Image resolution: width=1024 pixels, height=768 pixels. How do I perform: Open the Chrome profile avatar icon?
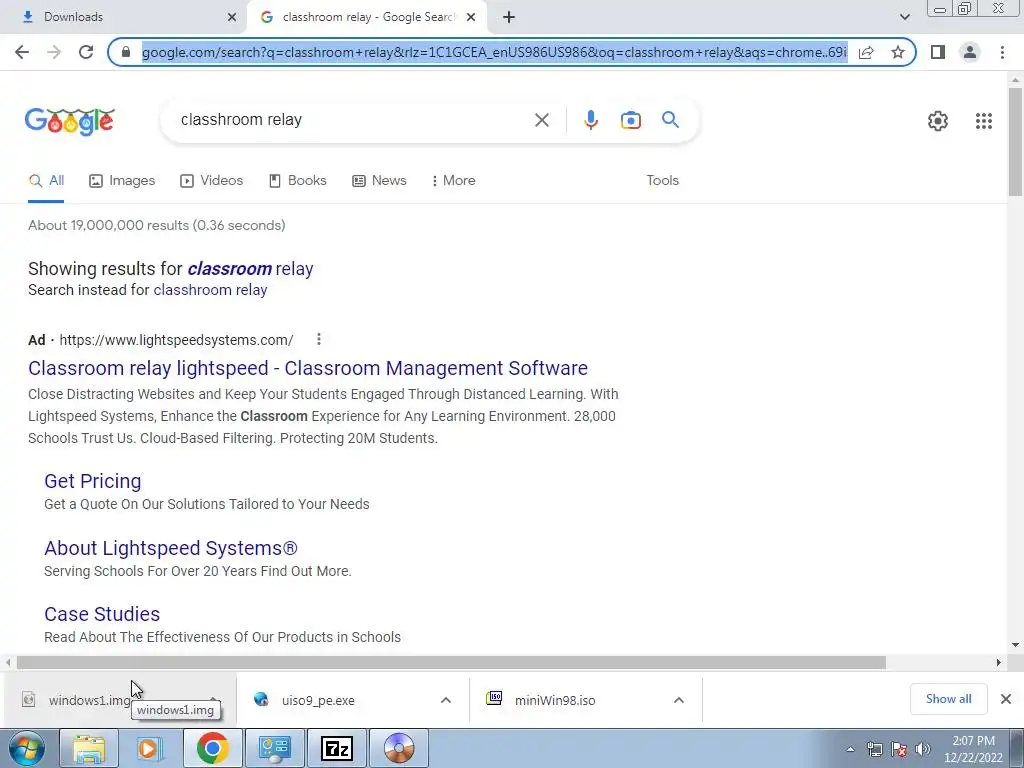point(970,52)
